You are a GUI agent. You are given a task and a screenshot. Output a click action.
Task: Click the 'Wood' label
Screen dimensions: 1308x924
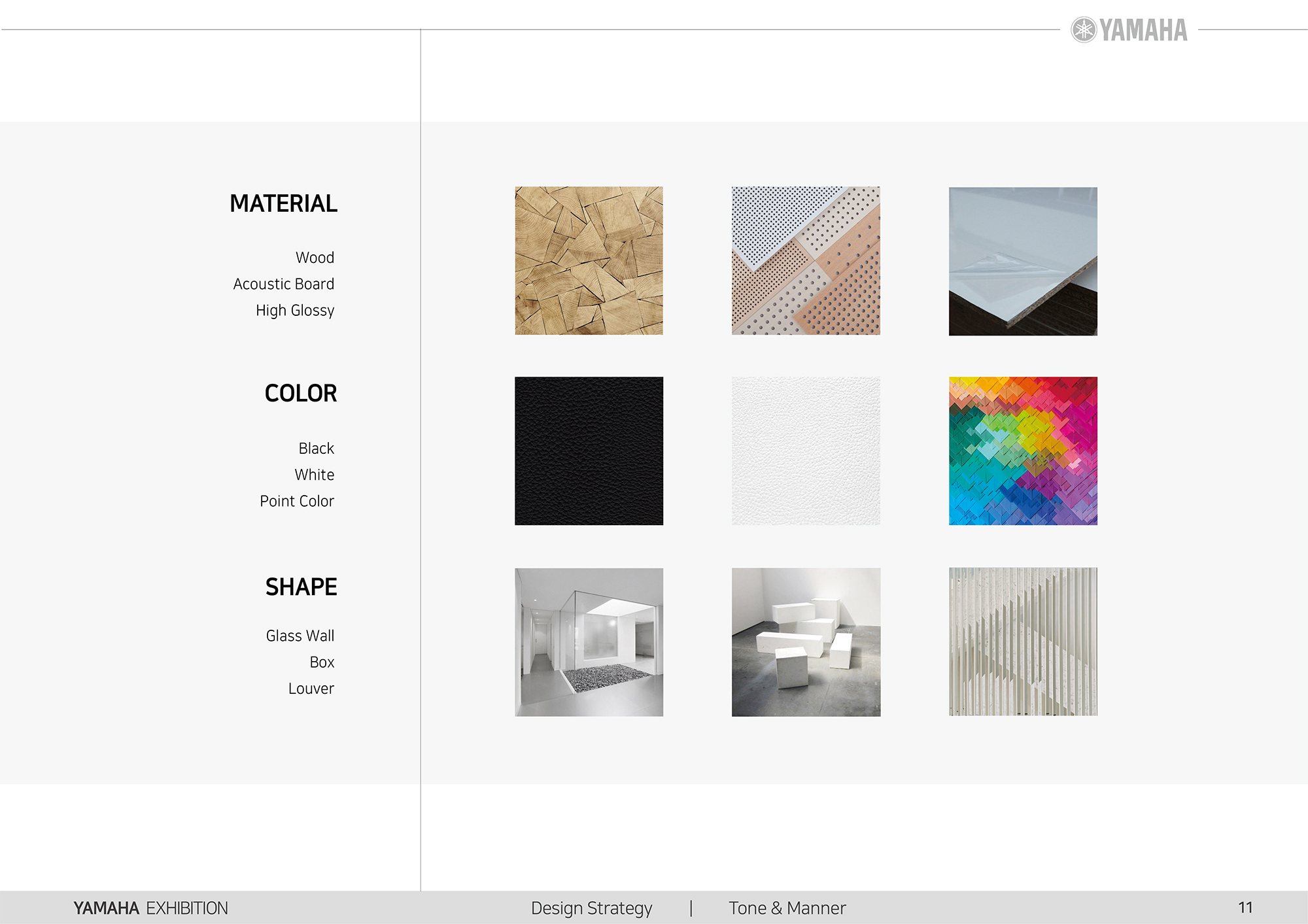click(x=315, y=258)
